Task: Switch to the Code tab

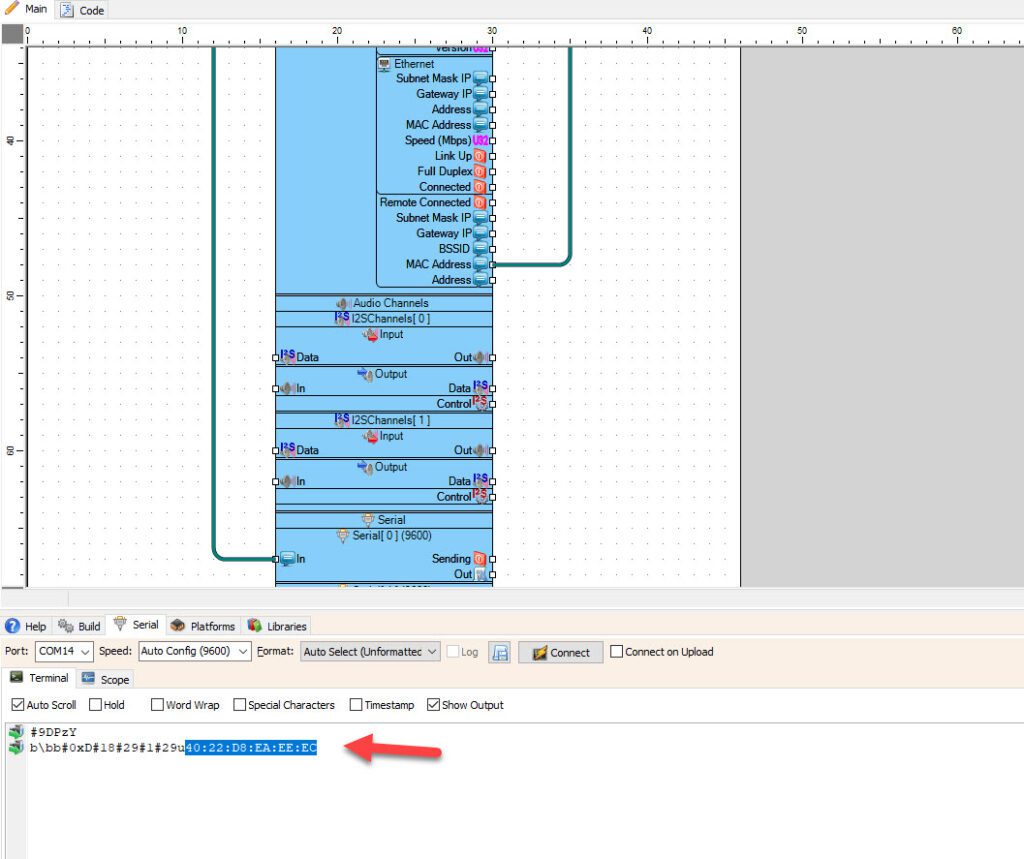Action: 83,10
